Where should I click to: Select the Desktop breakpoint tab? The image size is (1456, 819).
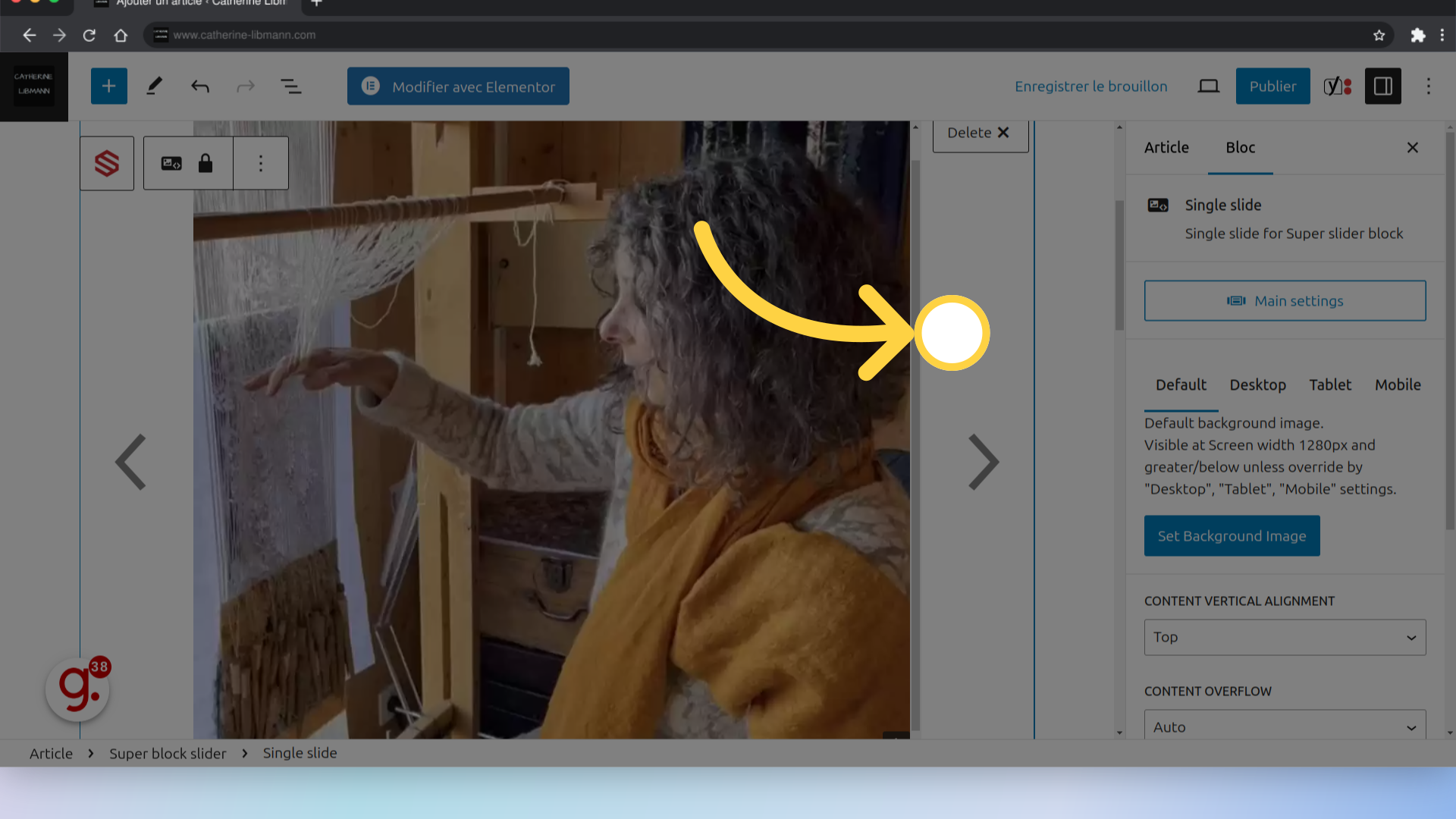tap(1258, 385)
